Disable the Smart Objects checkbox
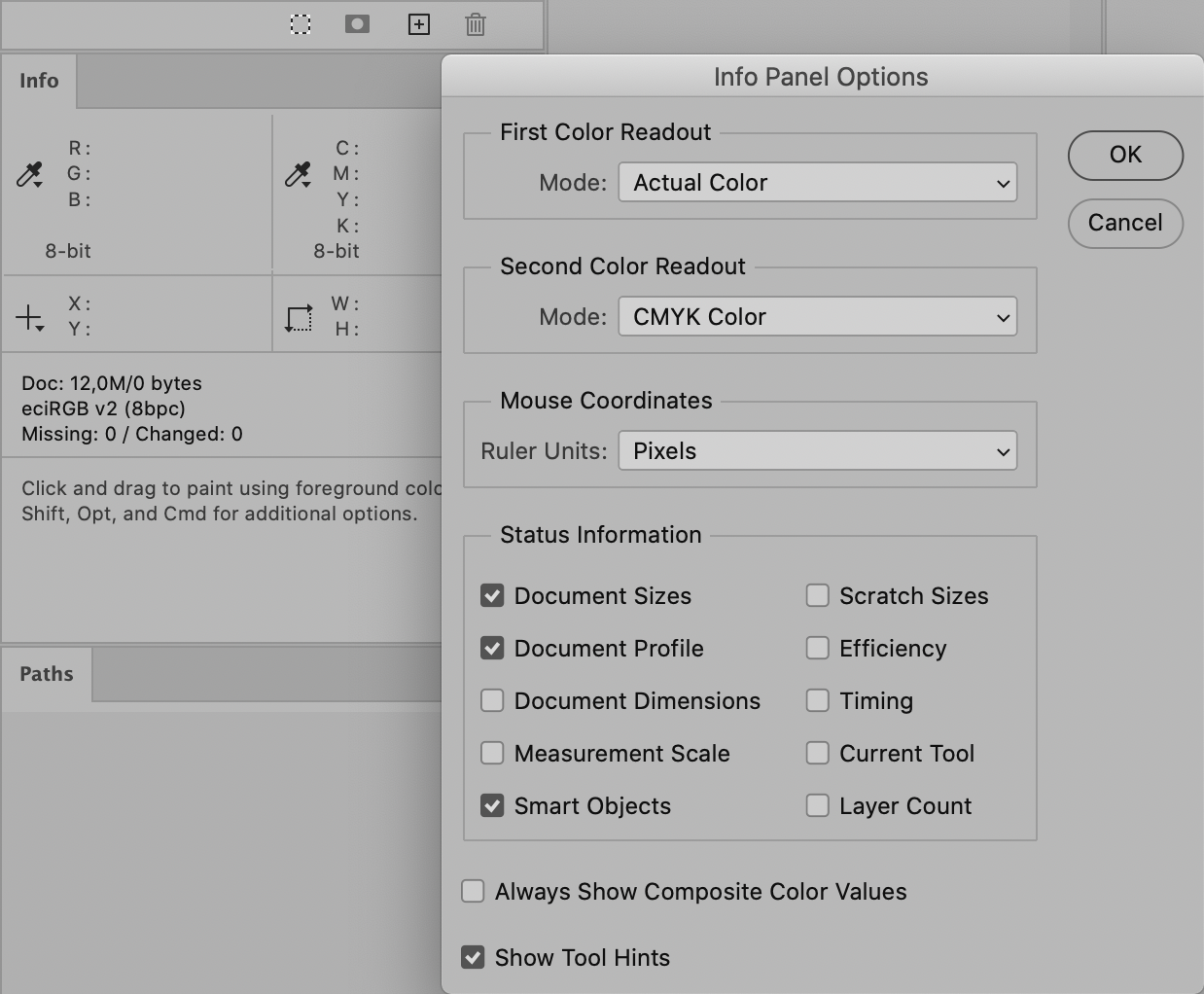 tap(492, 805)
